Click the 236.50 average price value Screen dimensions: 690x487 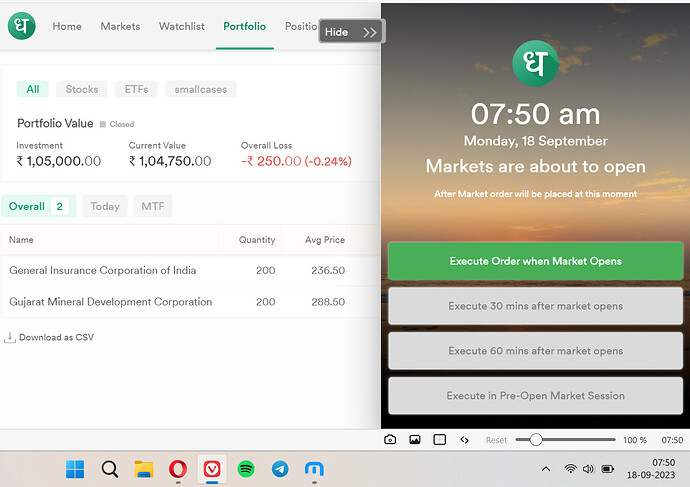pyautogui.click(x=328, y=270)
